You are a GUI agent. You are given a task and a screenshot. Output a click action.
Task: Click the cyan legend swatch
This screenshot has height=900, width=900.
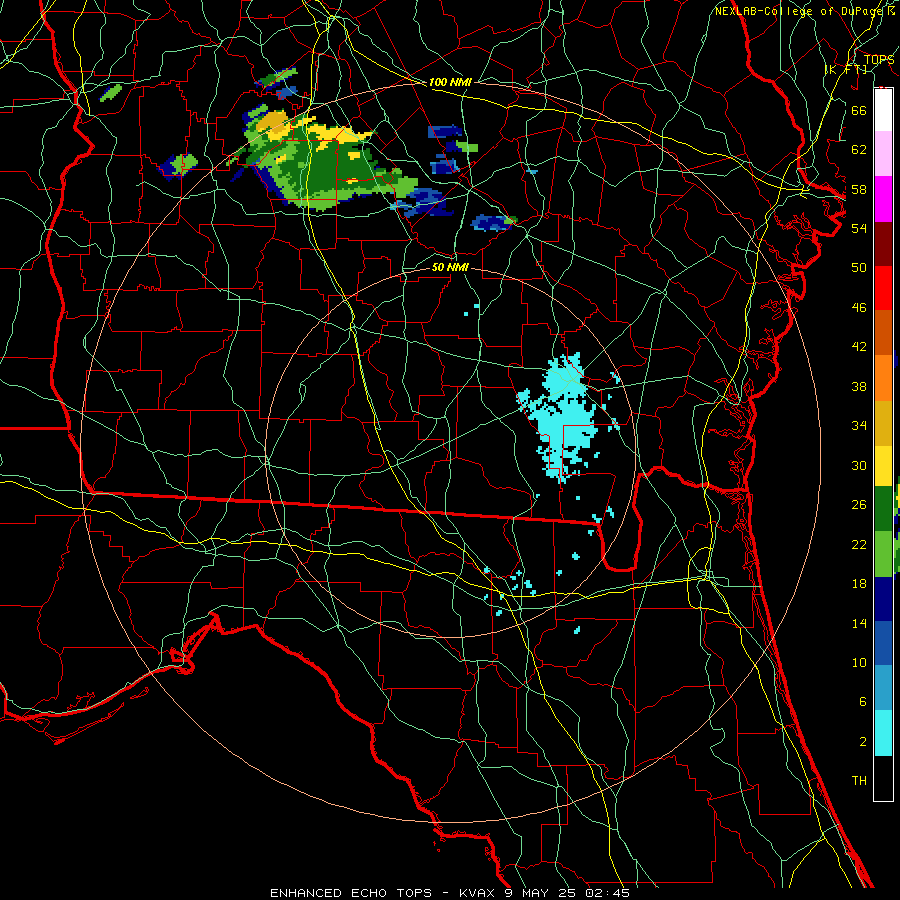coord(883,733)
